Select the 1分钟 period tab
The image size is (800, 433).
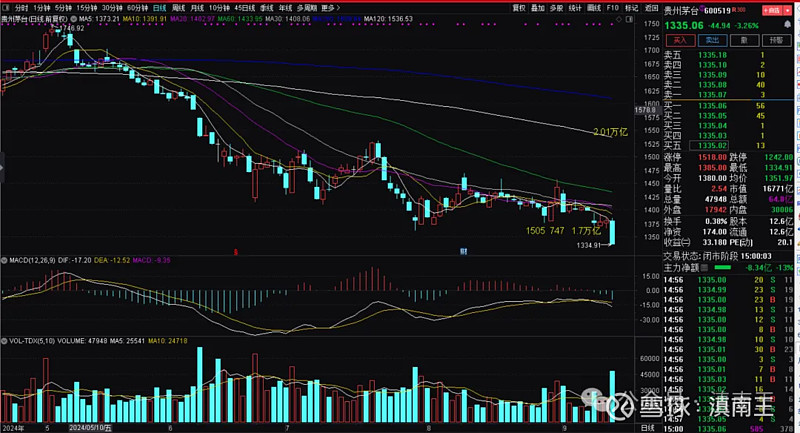[41, 8]
